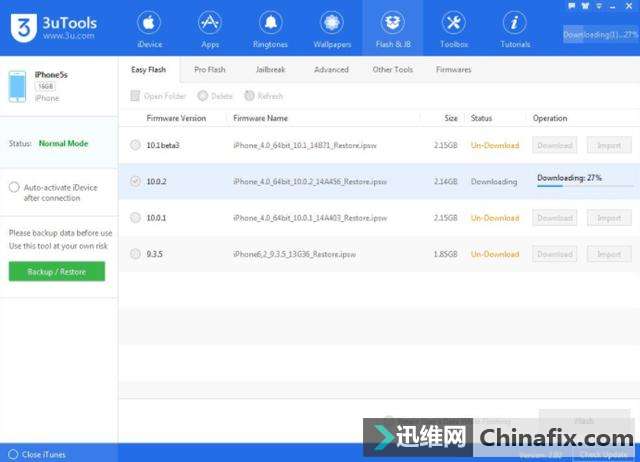
Task: Select firmware 10.1beta3 radio button
Action: pos(135,145)
